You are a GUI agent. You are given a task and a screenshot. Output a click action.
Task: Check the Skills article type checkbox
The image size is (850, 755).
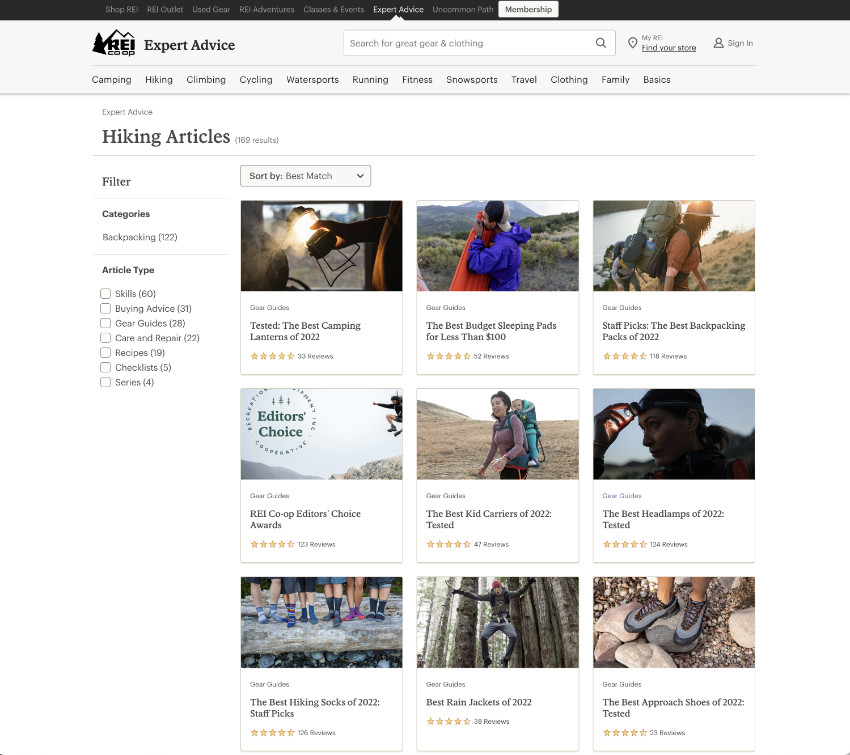click(x=106, y=294)
